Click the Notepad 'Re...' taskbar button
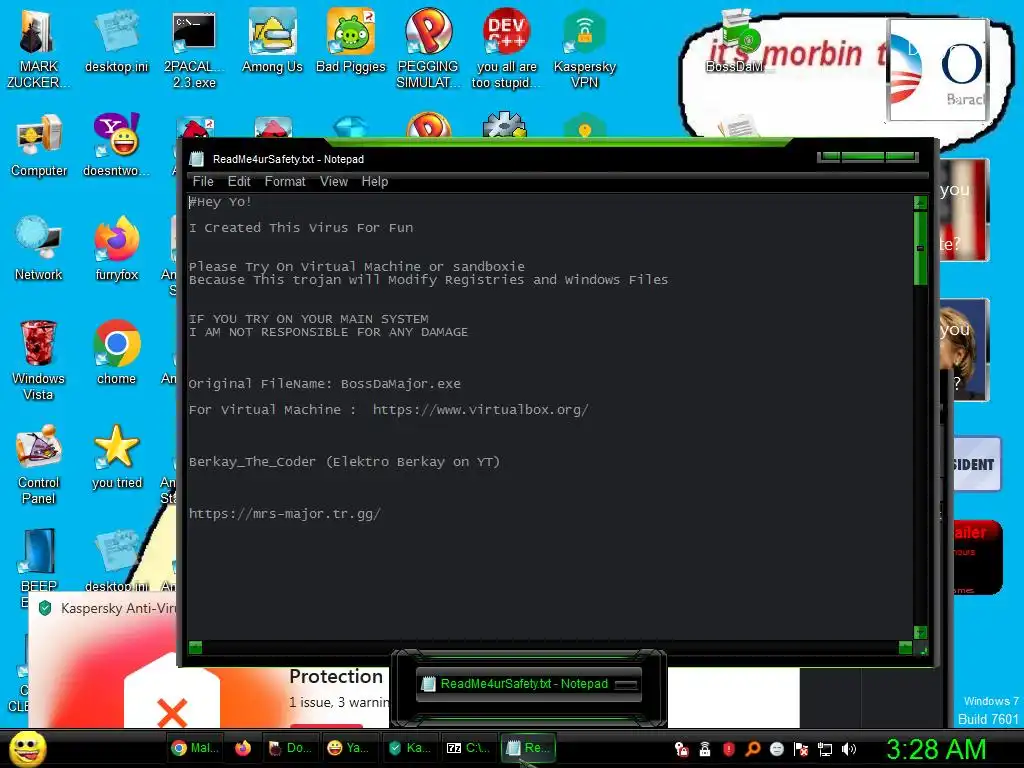 (528, 748)
